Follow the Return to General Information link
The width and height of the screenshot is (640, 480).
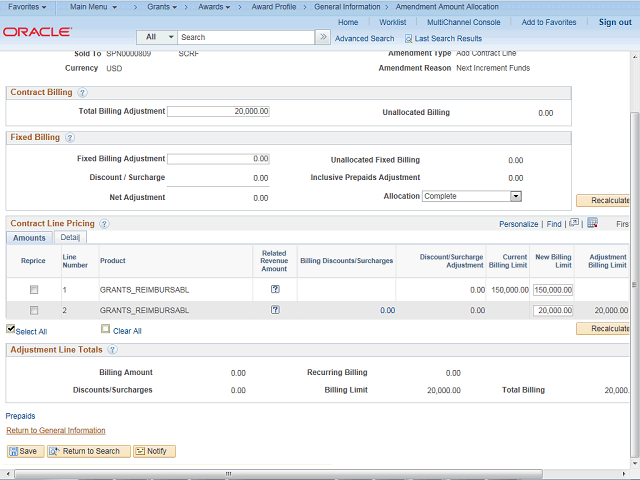(x=55, y=431)
